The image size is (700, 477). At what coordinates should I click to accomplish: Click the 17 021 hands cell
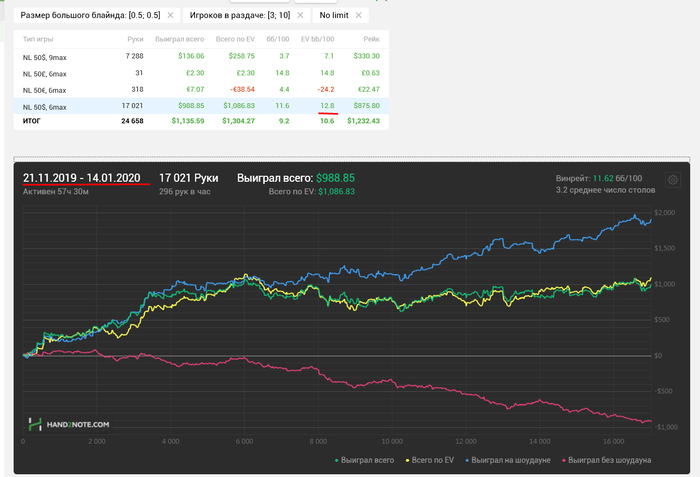click(x=132, y=106)
